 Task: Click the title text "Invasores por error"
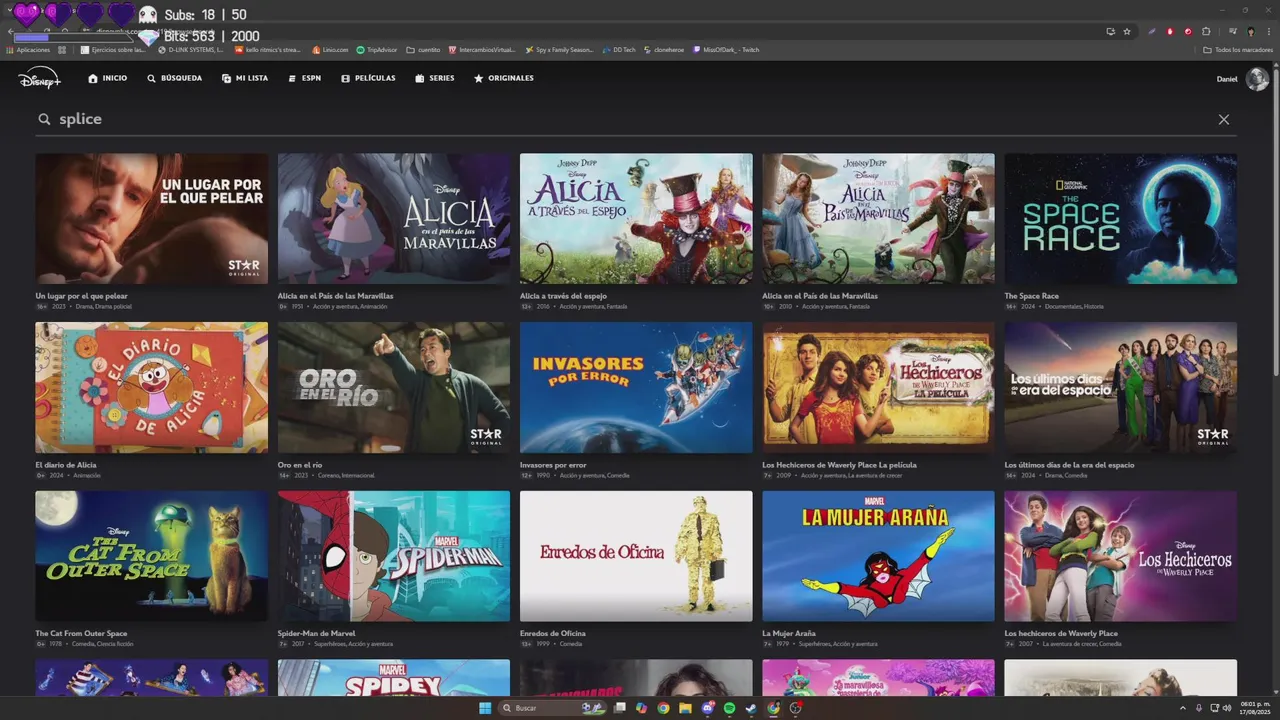coord(553,465)
